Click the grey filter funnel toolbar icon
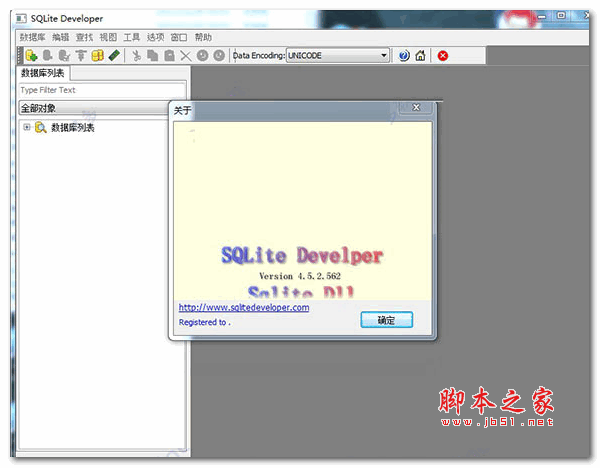This screenshot has height=468, width=600. [81, 56]
